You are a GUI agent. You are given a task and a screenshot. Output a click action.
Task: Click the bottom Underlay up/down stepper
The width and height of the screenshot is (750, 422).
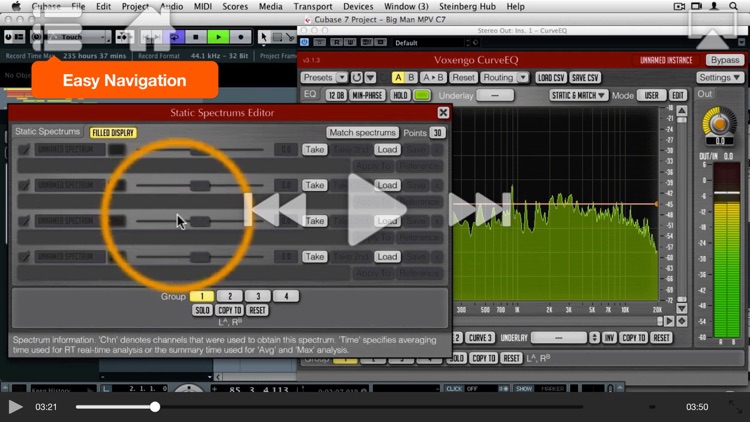coord(594,338)
